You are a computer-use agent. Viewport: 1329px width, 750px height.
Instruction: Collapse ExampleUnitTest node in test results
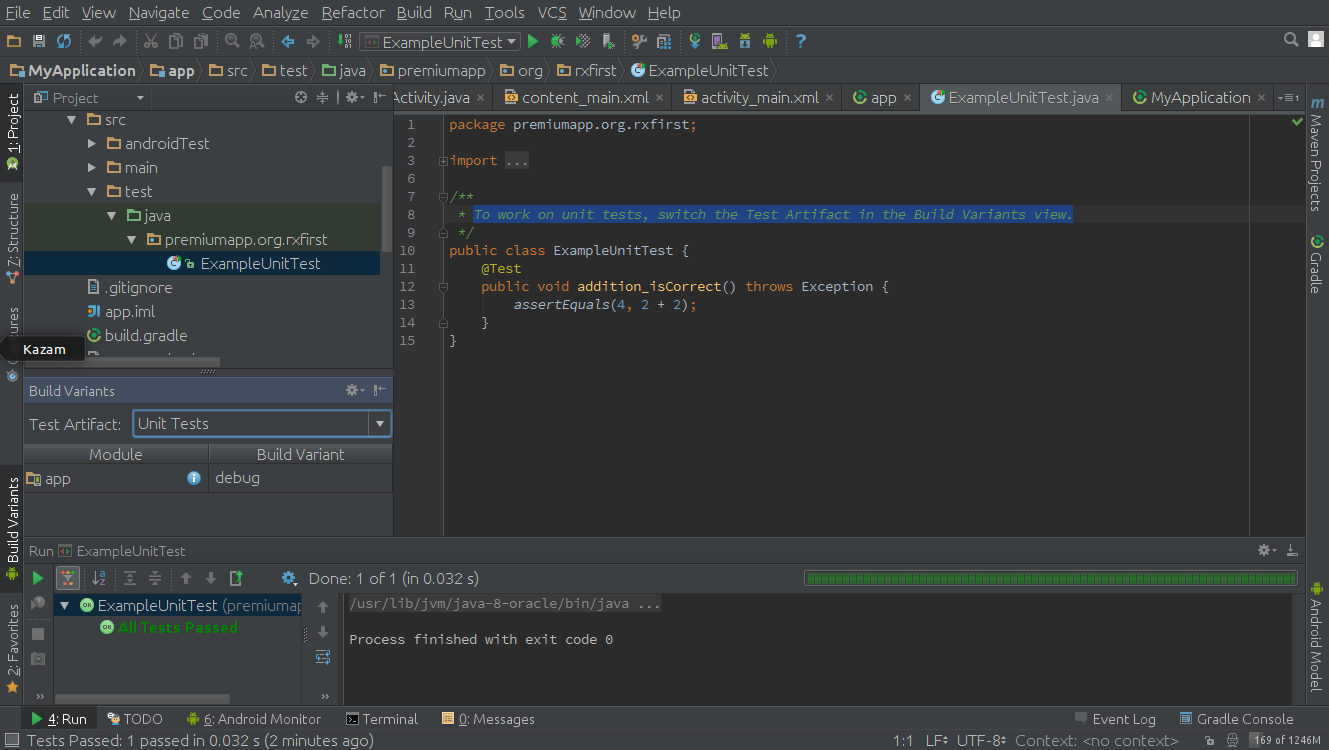point(65,605)
